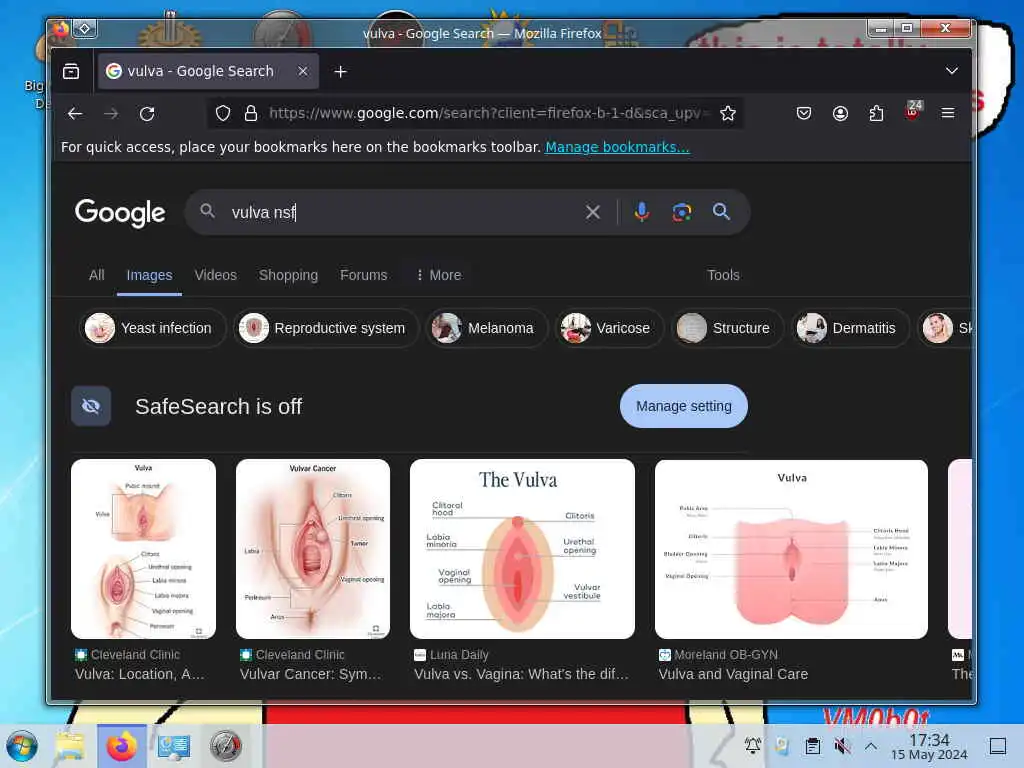Click the Vulva vs. Vagina result title
Viewport: 1024px width, 768px height.
click(x=521, y=674)
